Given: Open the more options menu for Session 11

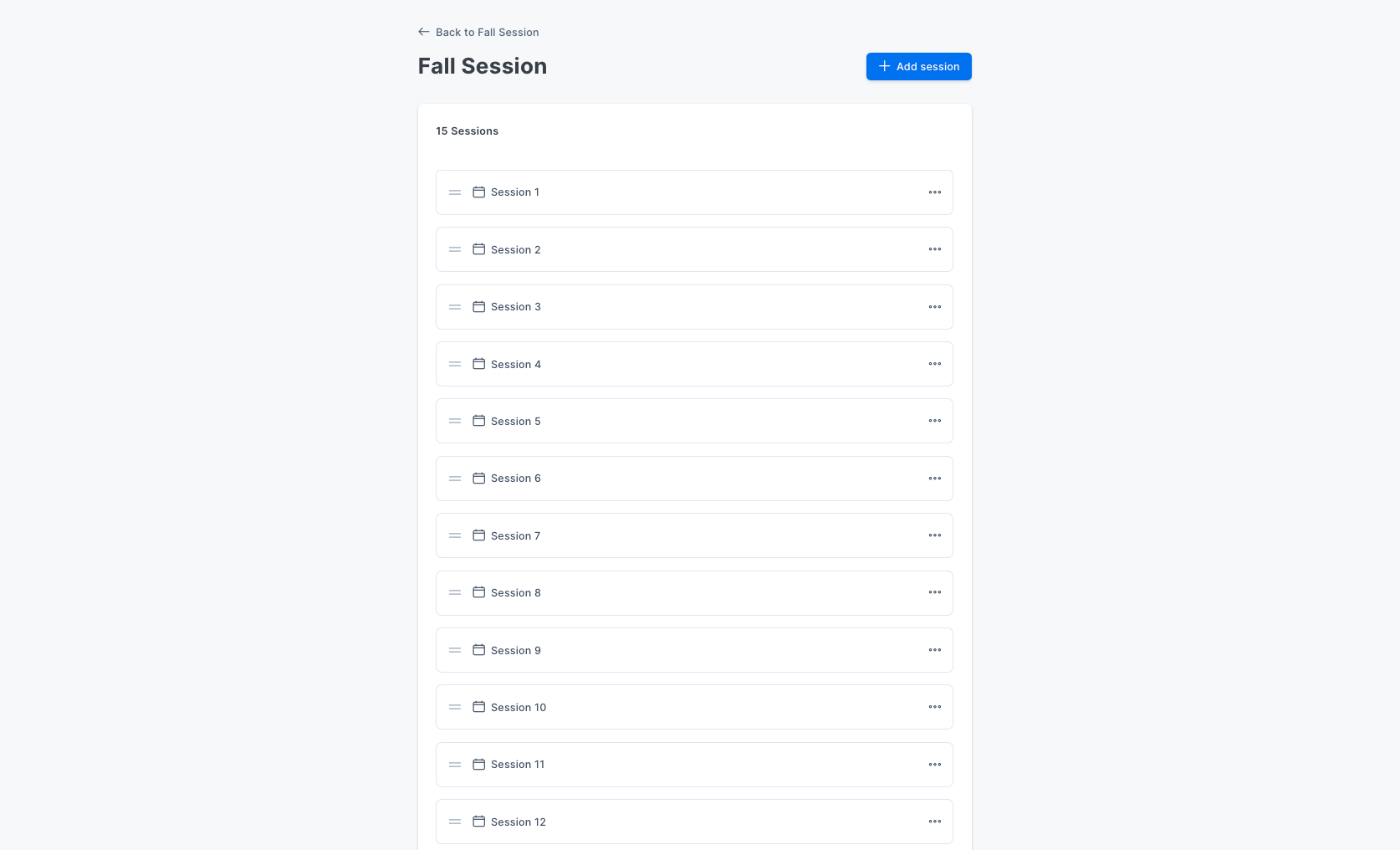Looking at the screenshot, I should point(935,765).
